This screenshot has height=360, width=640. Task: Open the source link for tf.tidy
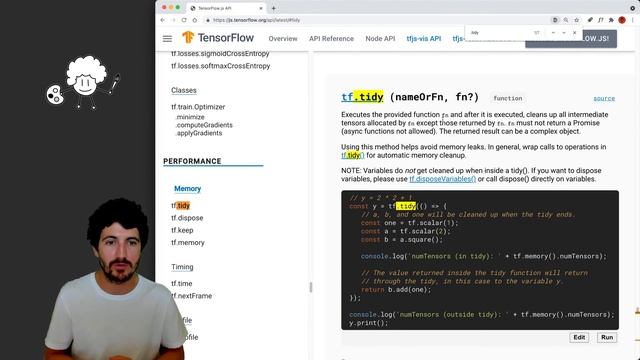click(604, 98)
